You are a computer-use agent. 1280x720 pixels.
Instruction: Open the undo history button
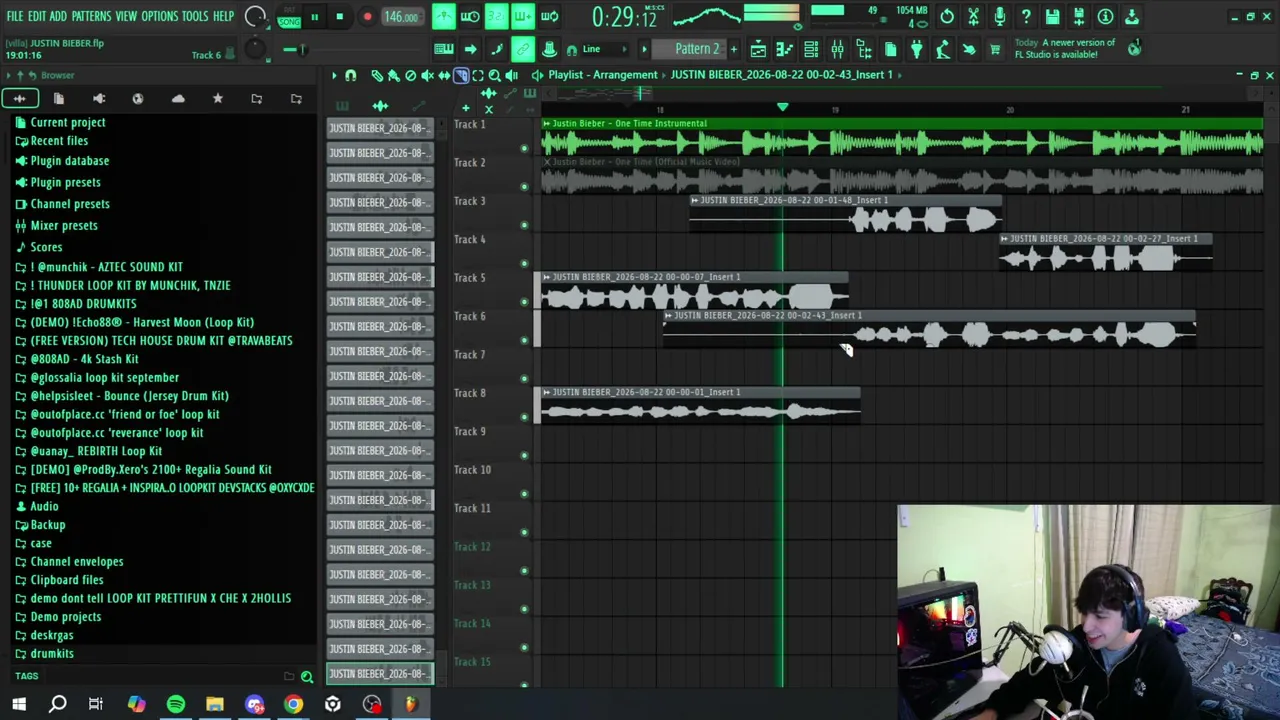(x=947, y=17)
